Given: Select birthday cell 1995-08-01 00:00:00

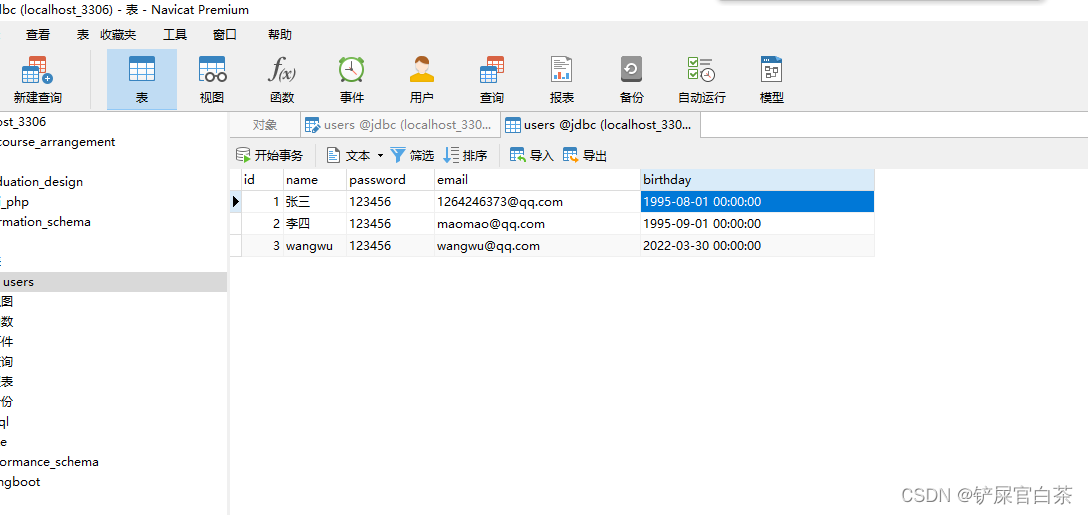Looking at the screenshot, I should point(758,202).
